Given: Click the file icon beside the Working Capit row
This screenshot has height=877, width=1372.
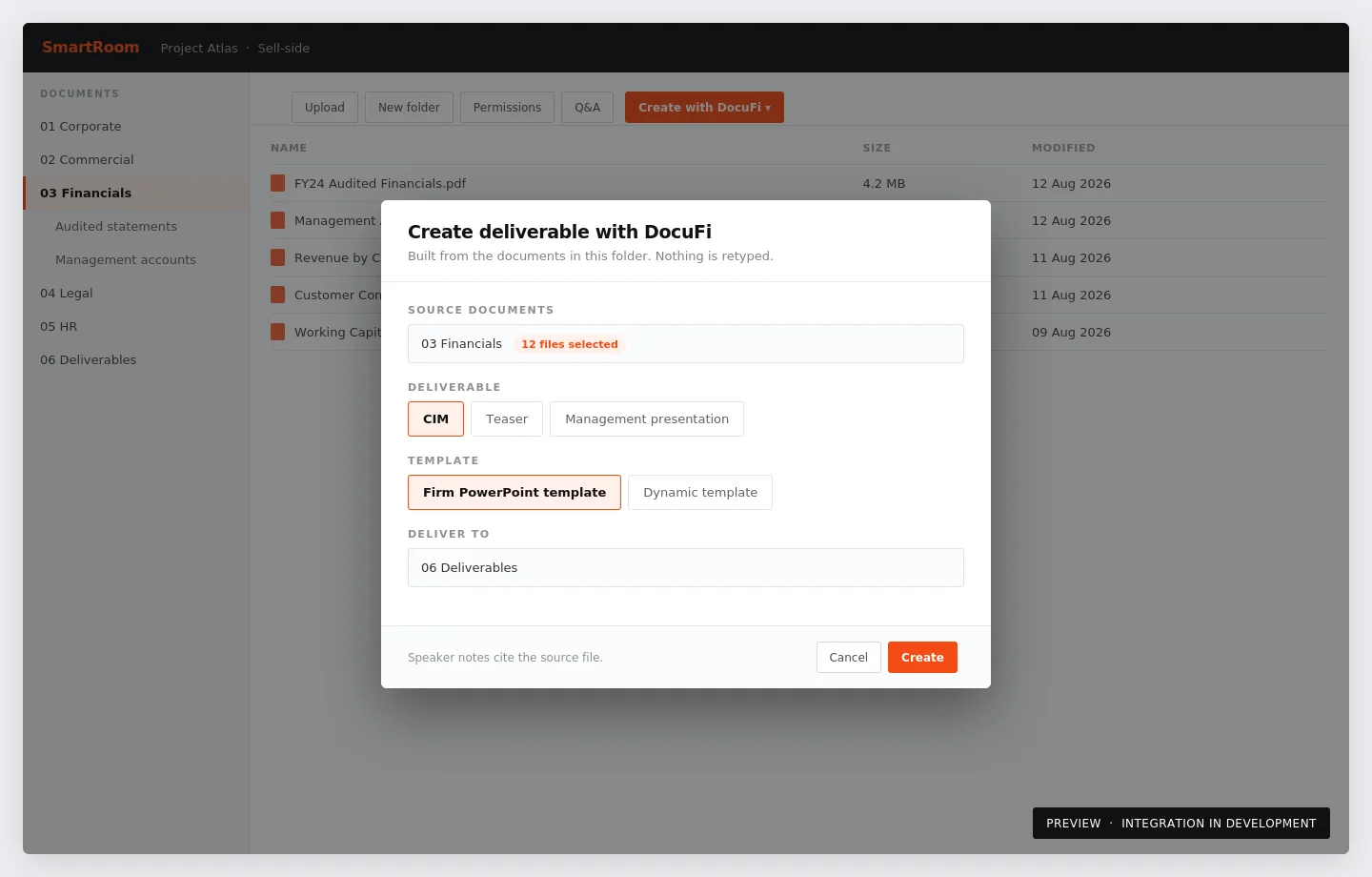Looking at the screenshot, I should tap(277, 332).
